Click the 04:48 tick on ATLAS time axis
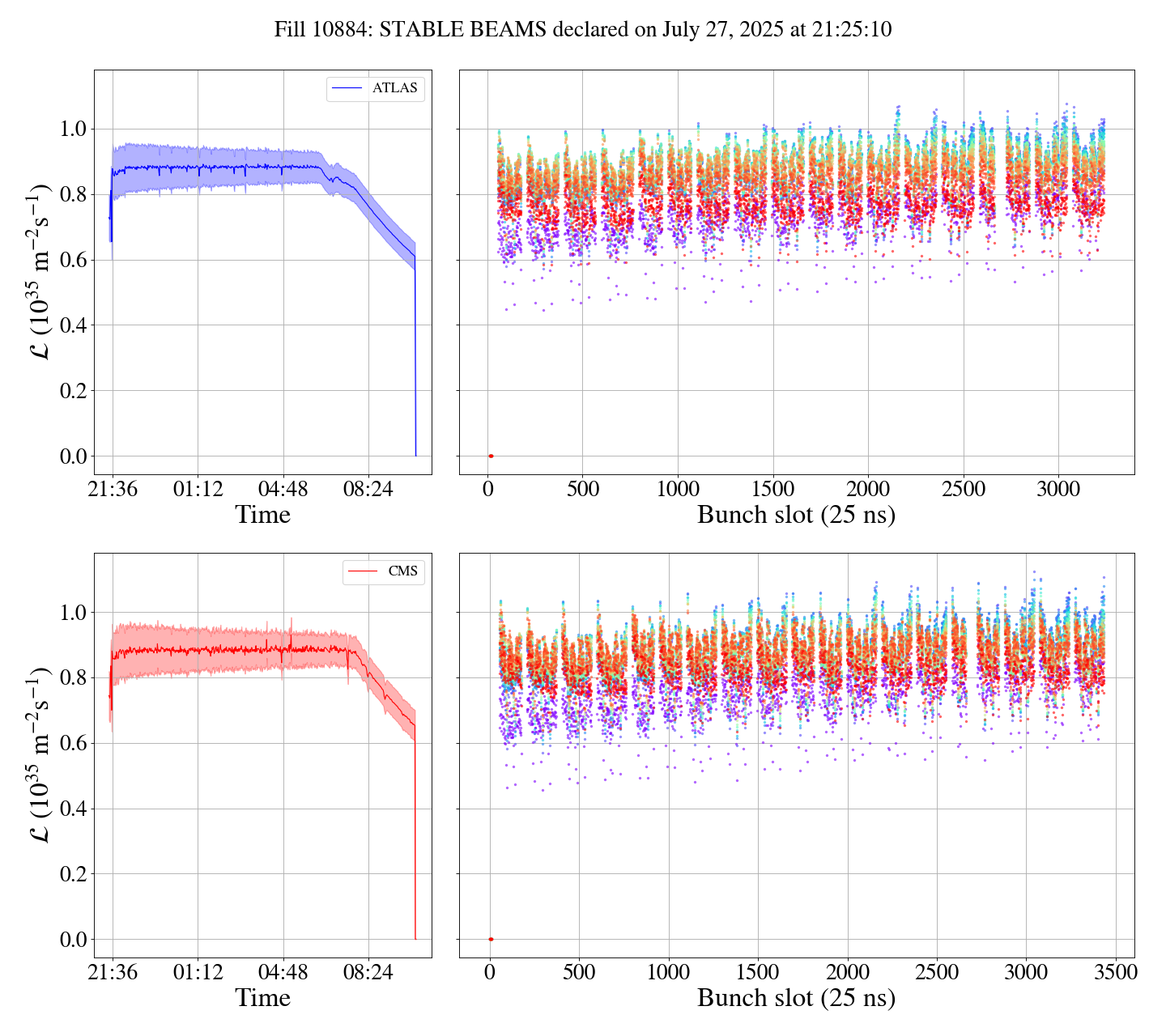The height and width of the screenshot is (1036, 1166). pyautogui.click(x=283, y=489)
